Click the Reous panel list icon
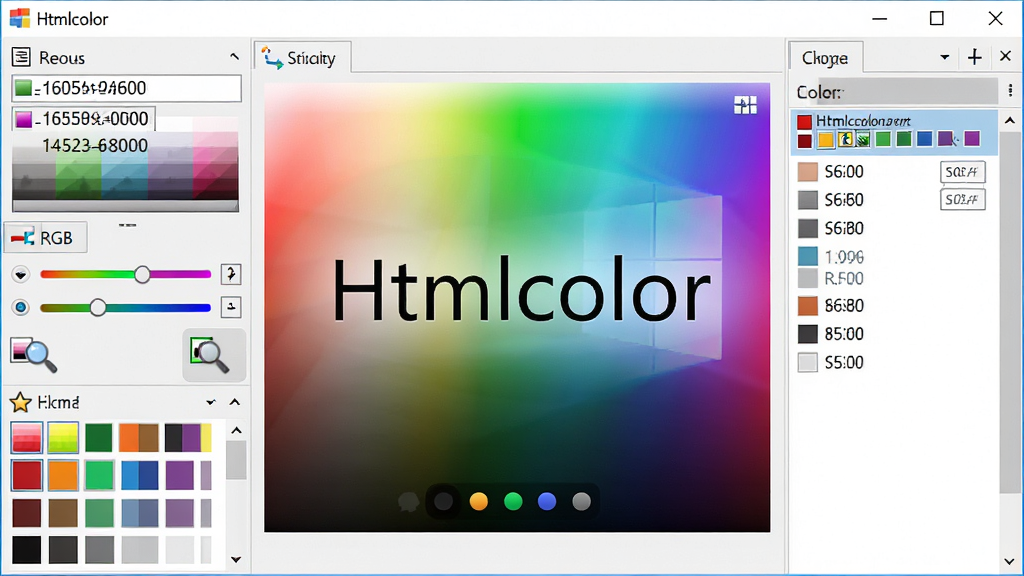This screenshot has width=1024, height=576. (x=21, y=57)
